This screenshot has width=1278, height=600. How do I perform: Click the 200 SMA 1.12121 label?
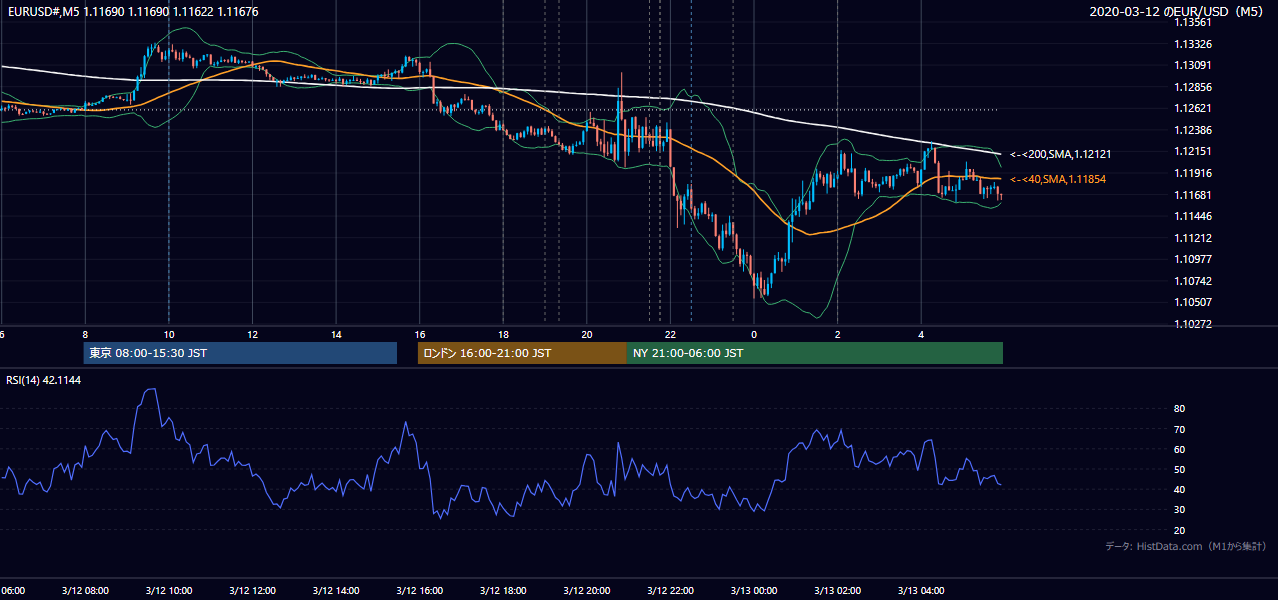click(1060, 155)
